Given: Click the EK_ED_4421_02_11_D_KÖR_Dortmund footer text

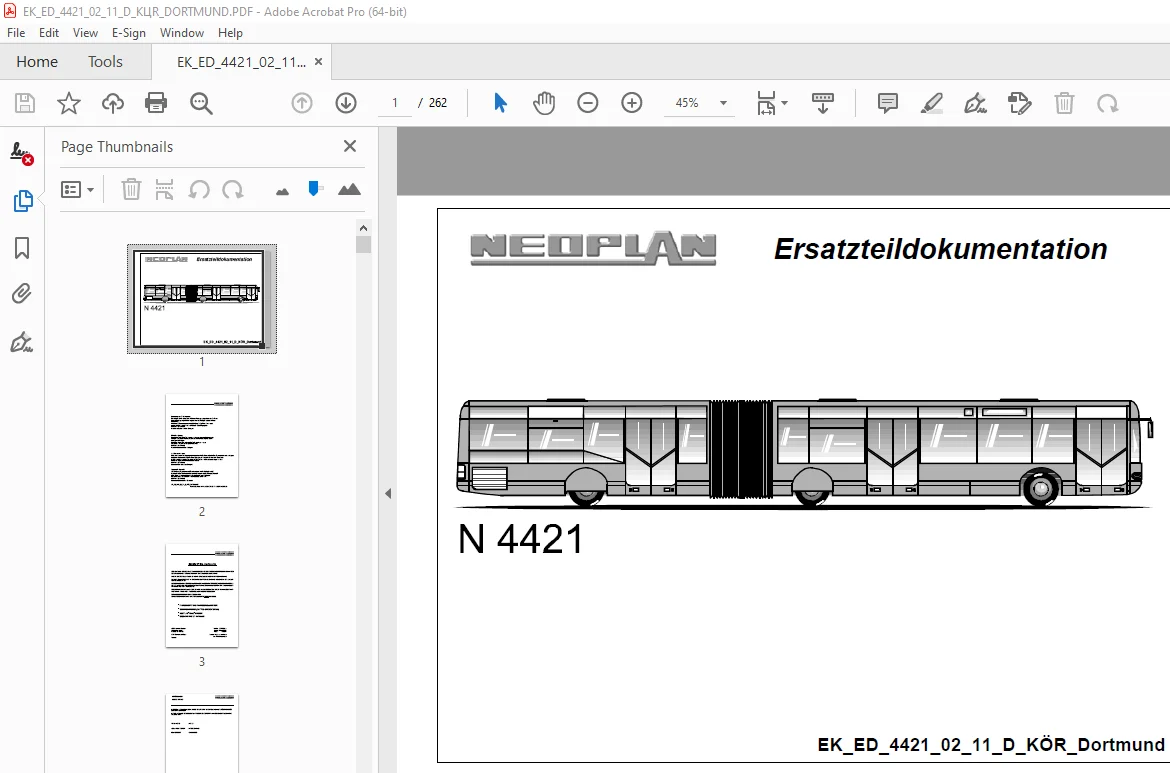Looking at the screenshot, I should click(991, 745).
